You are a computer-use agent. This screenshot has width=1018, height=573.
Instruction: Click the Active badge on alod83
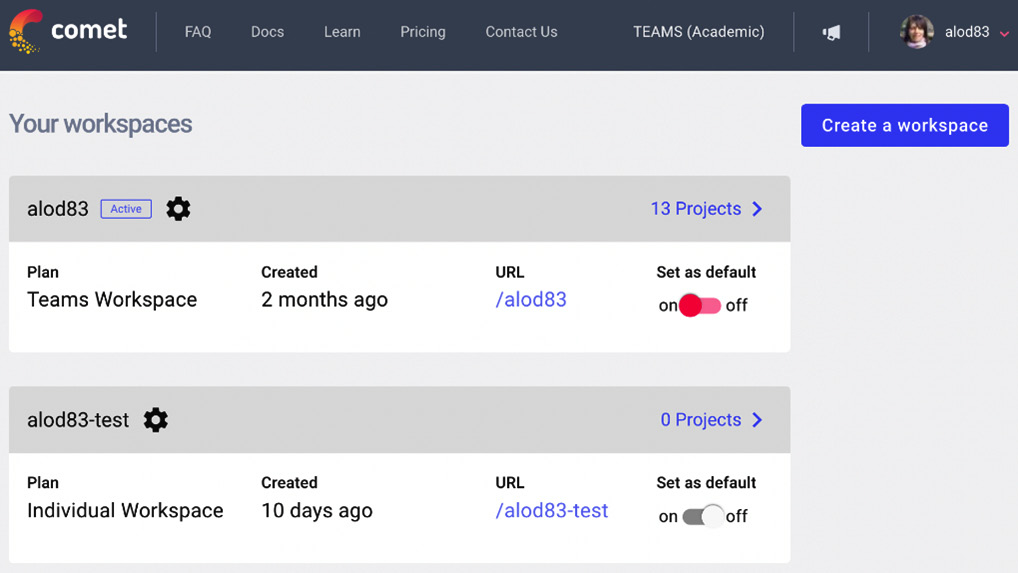point(126,209)
